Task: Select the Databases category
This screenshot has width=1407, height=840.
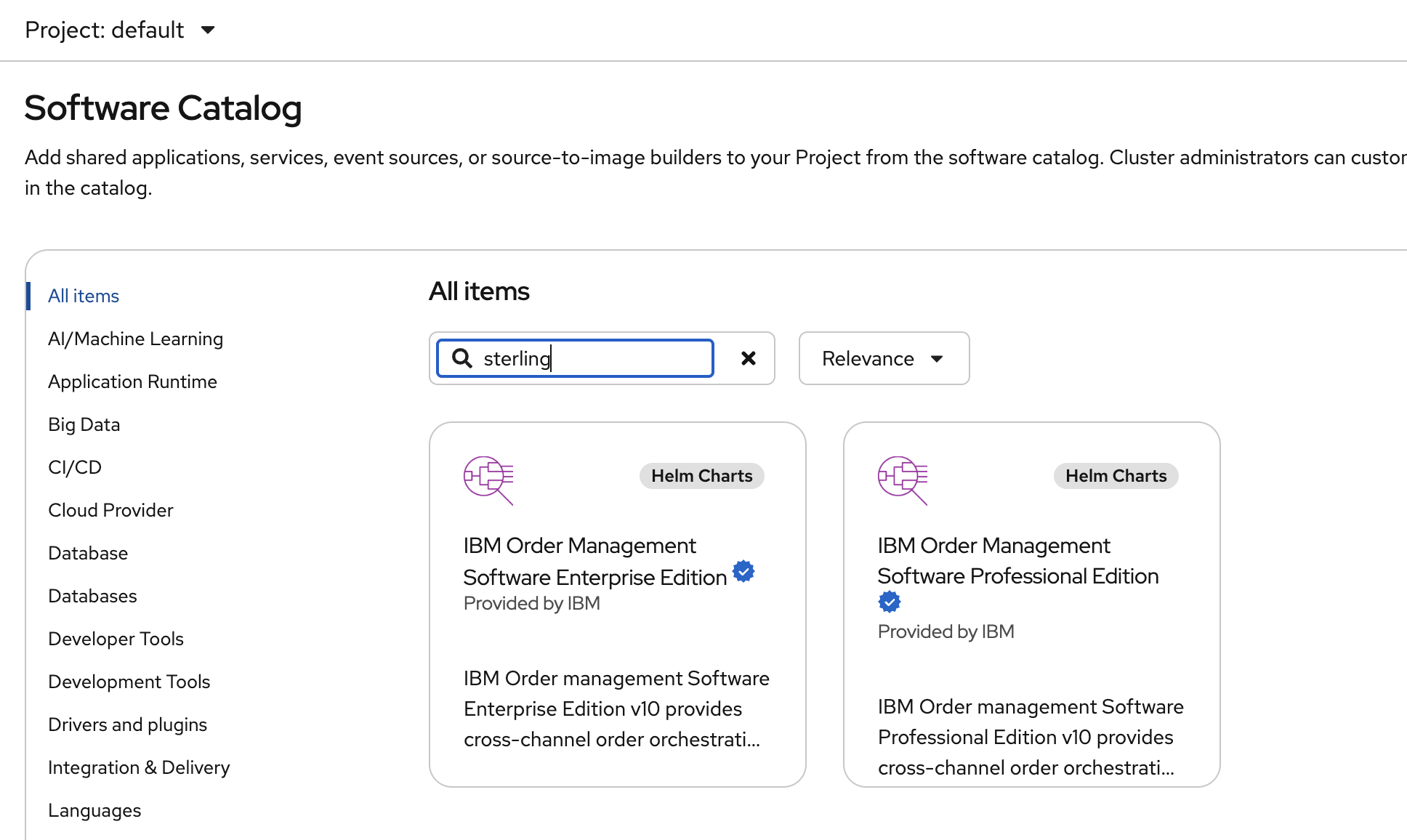Action: click(92, 595)
